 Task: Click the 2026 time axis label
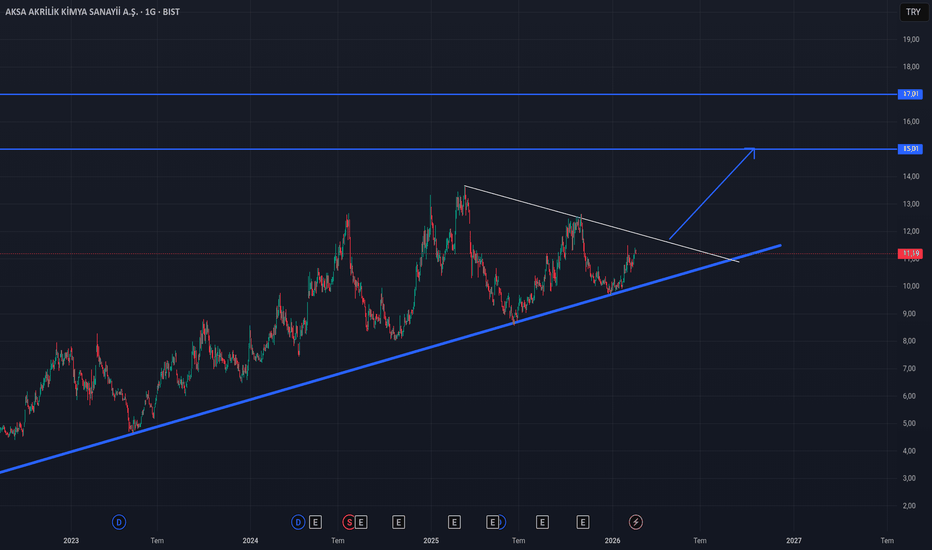612,540
